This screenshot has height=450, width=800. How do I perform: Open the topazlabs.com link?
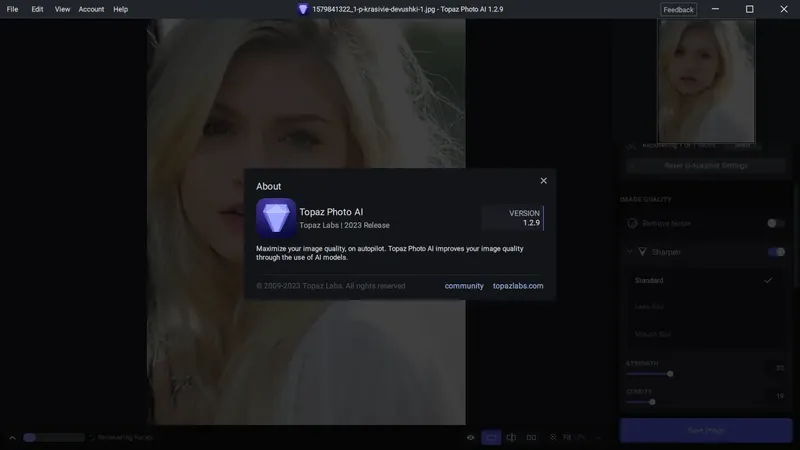click(x=518, y=286)
